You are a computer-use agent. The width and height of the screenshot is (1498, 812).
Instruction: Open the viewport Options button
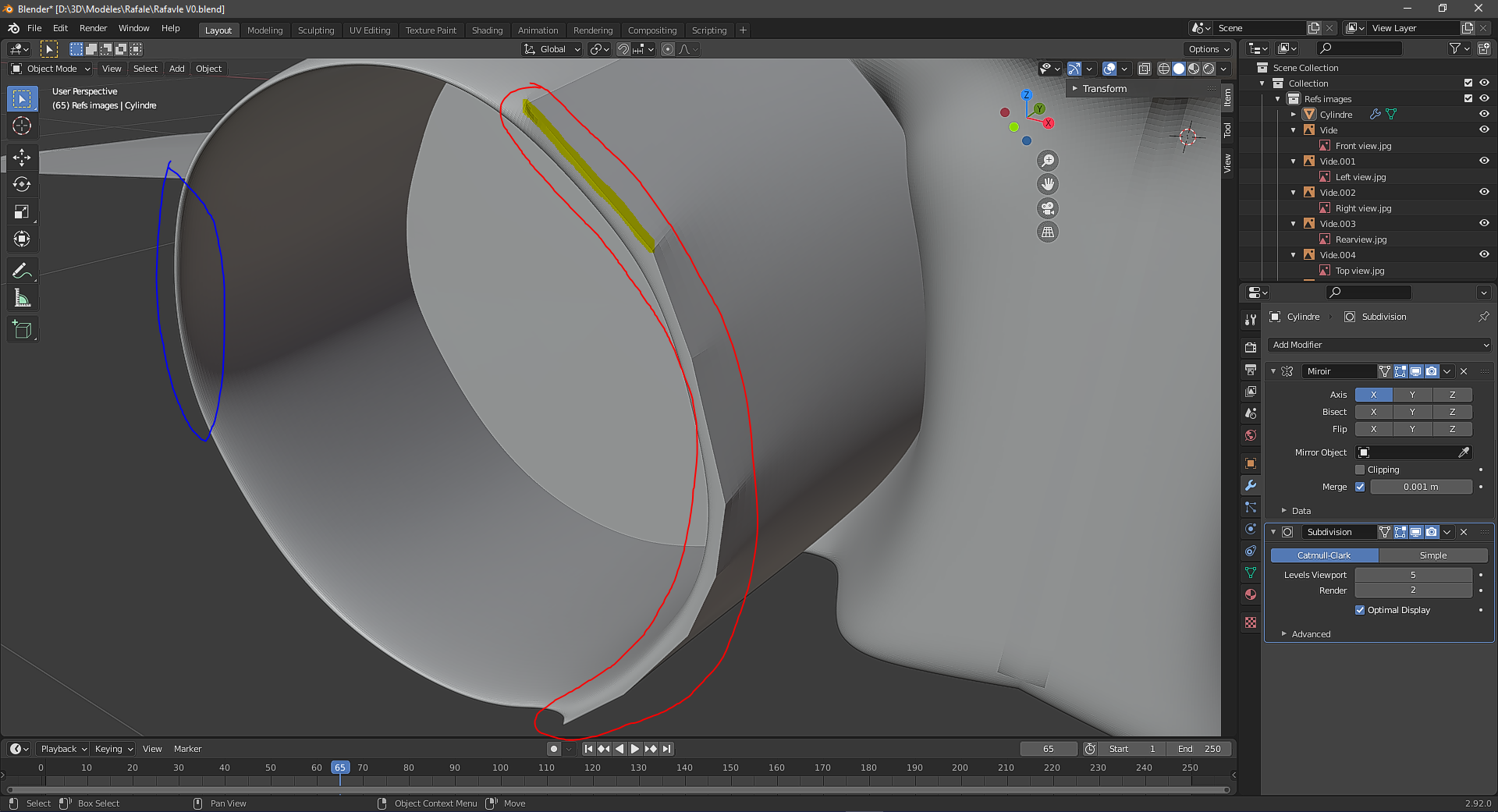(1209, 49)
